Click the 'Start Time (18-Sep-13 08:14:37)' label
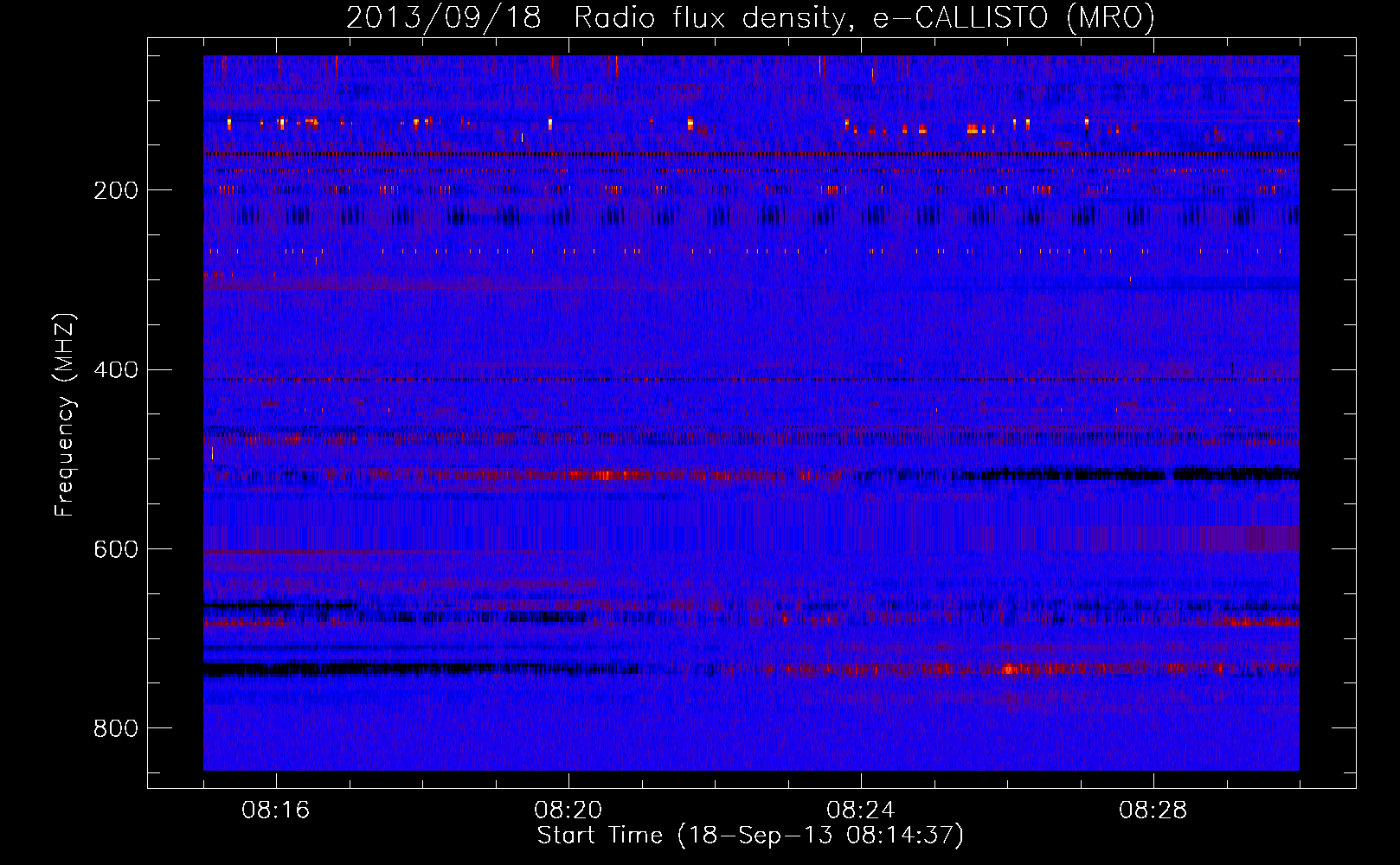1400x865 pixels. pyautogui.click(x=750, y=836)
